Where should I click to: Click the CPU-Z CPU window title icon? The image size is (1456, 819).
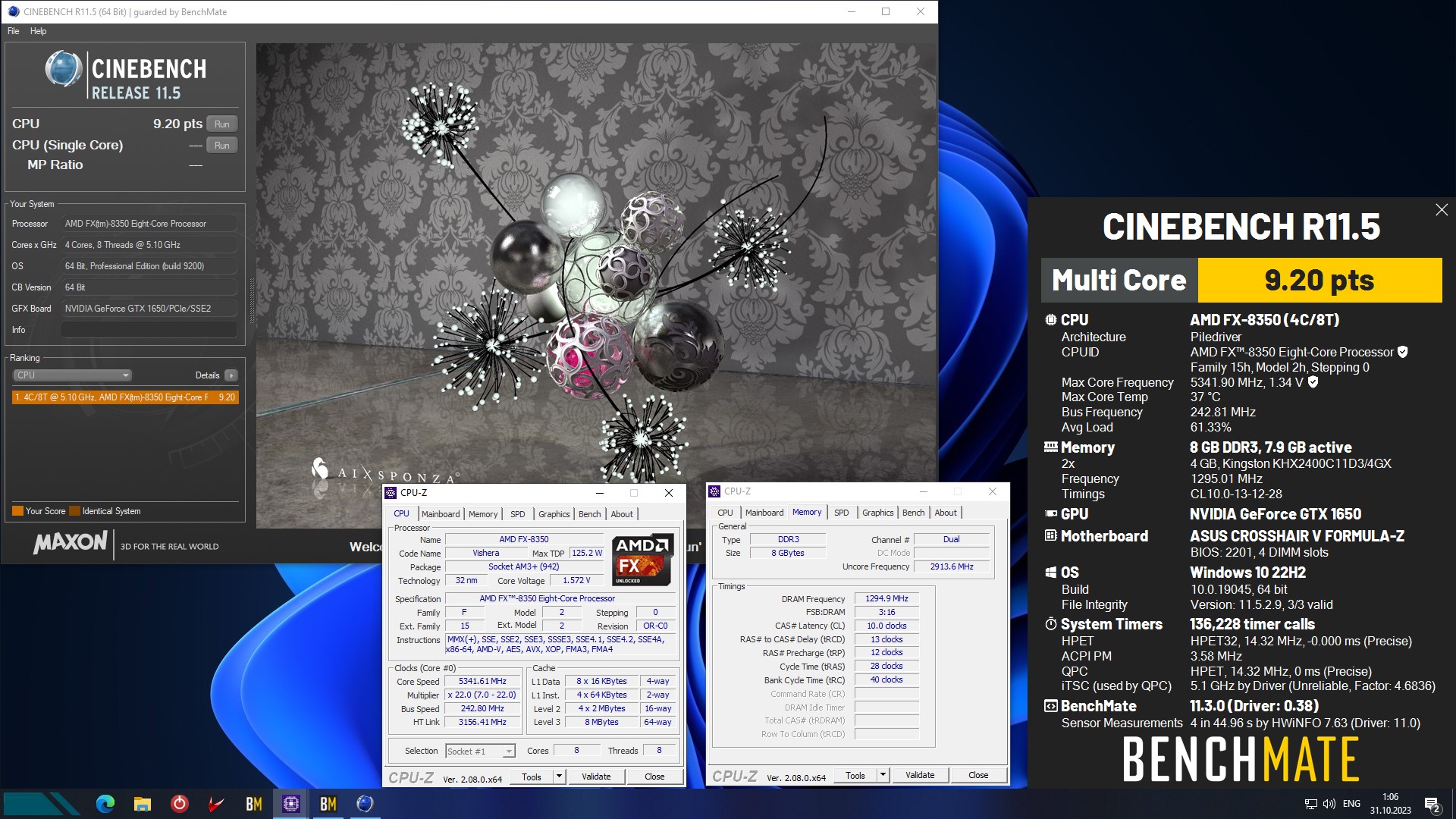(x=391, y=493)
